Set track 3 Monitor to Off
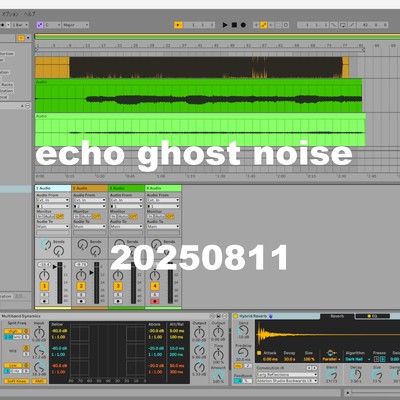The image size is (400, 400). pos(133,216)
